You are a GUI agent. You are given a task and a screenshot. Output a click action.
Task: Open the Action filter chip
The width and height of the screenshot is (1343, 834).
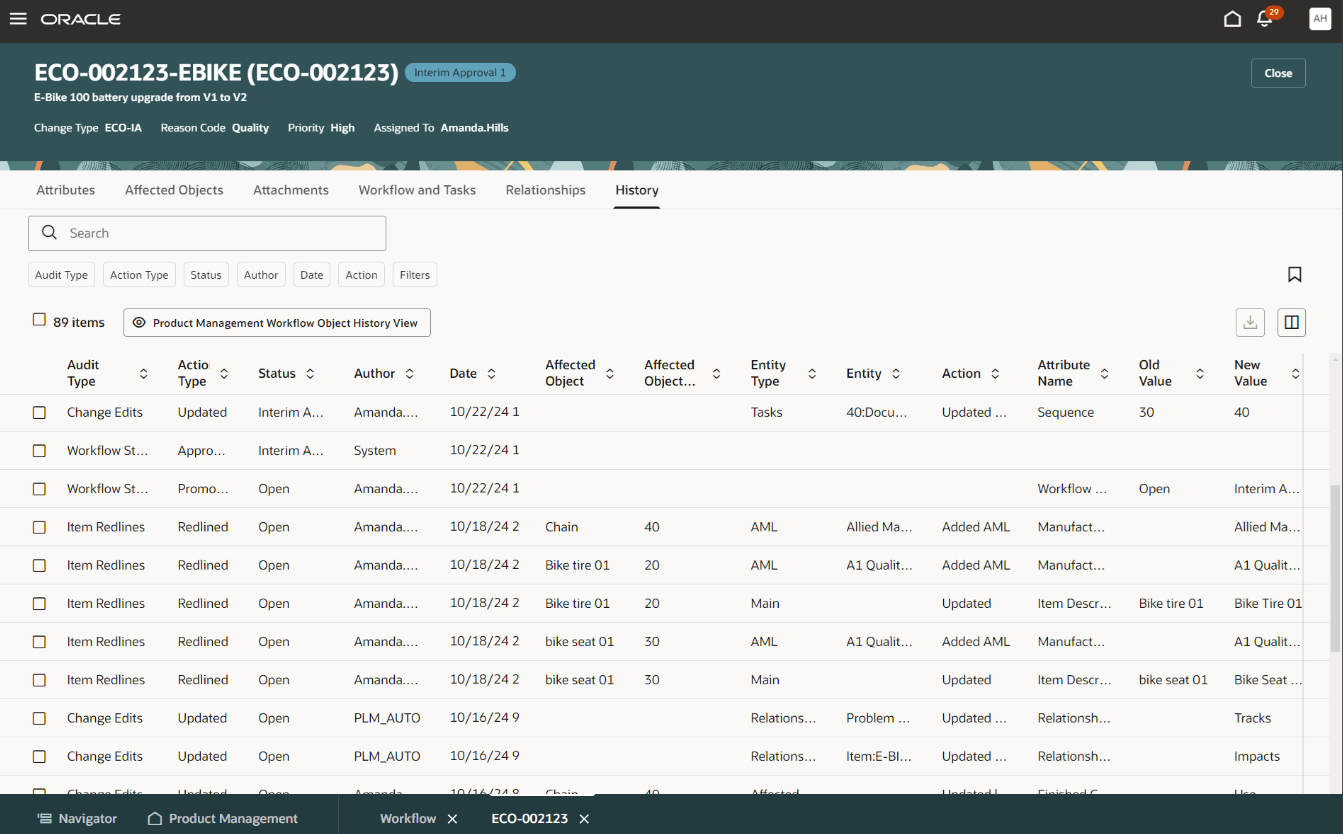point(361,275)
